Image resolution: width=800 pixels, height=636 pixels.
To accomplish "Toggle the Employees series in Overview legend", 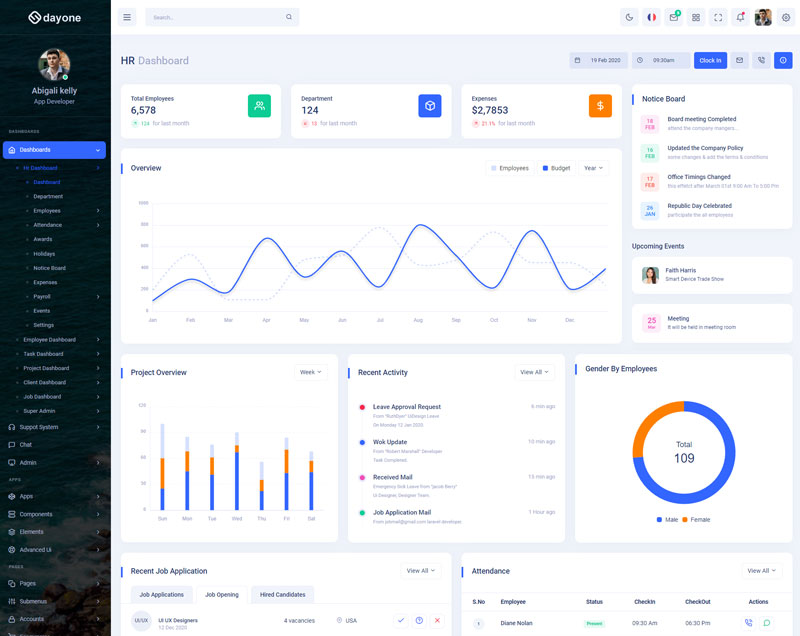I will point(510,168).
